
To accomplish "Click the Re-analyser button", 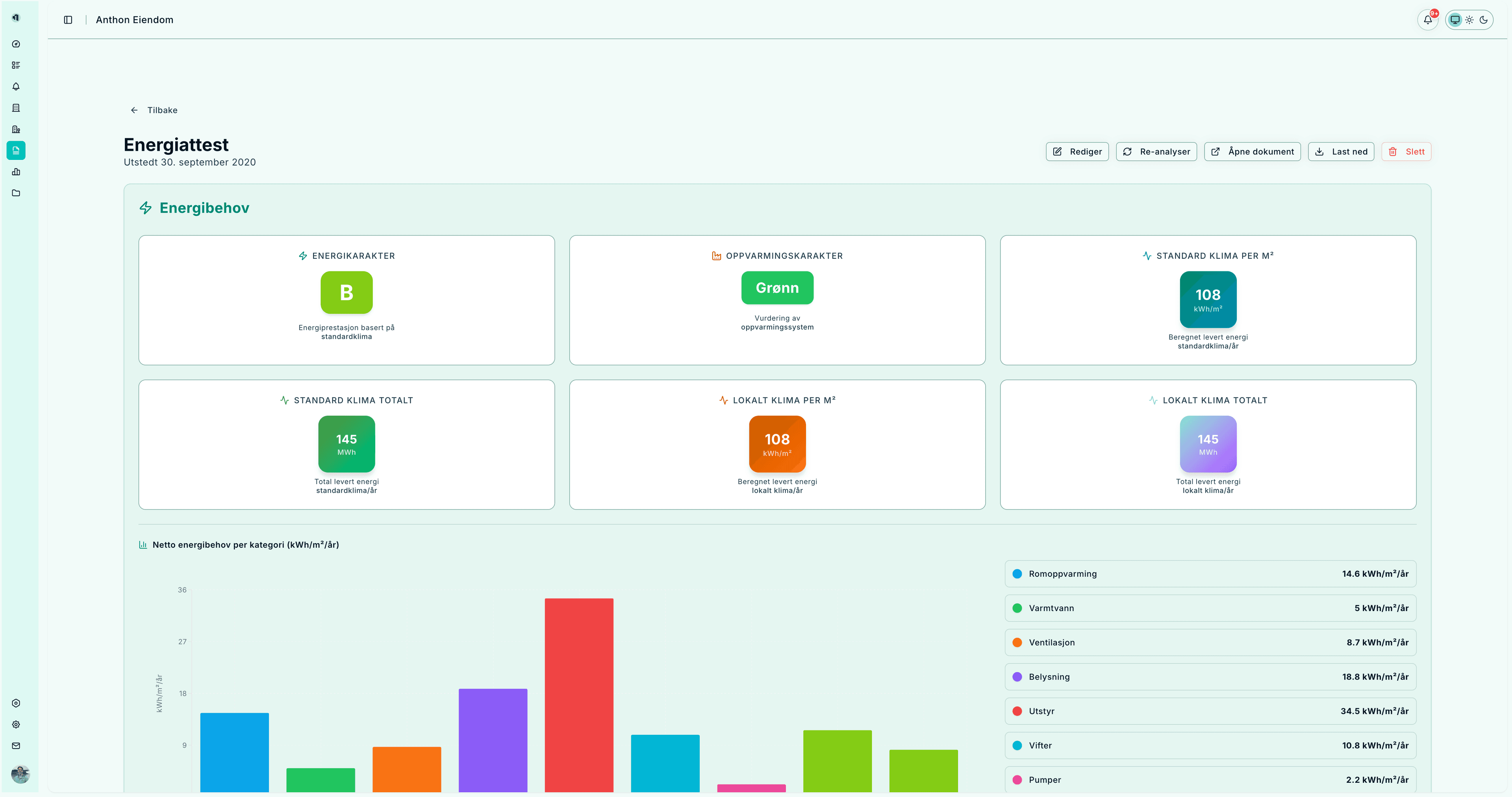I will point(1156,152).
